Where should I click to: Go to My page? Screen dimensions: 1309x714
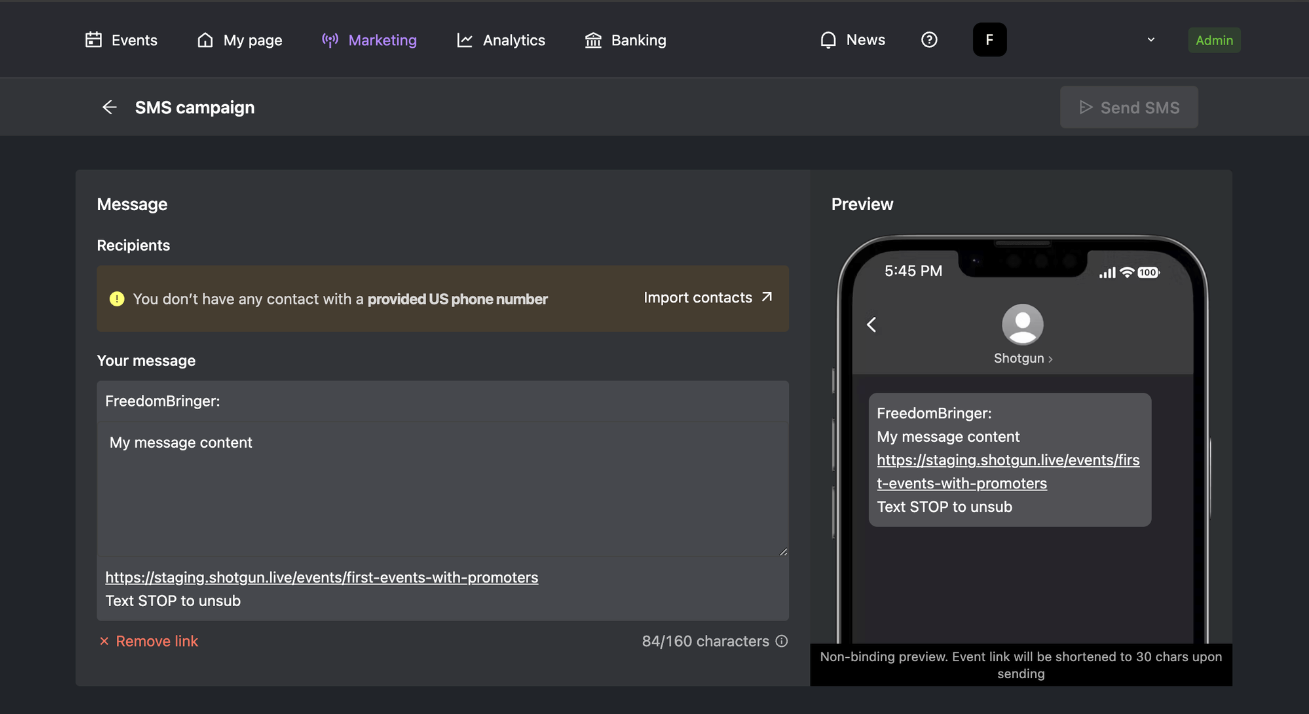(x=240, y=40)
